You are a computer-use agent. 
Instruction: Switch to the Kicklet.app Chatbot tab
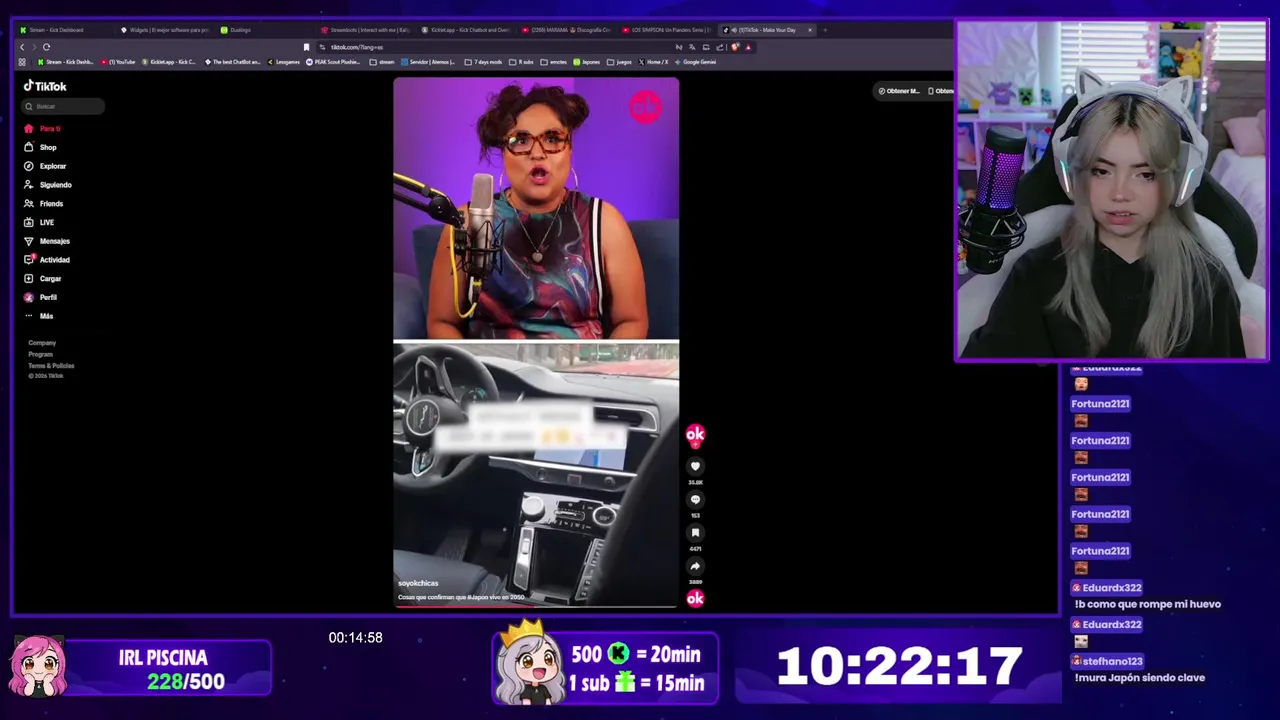pos(467,30)
